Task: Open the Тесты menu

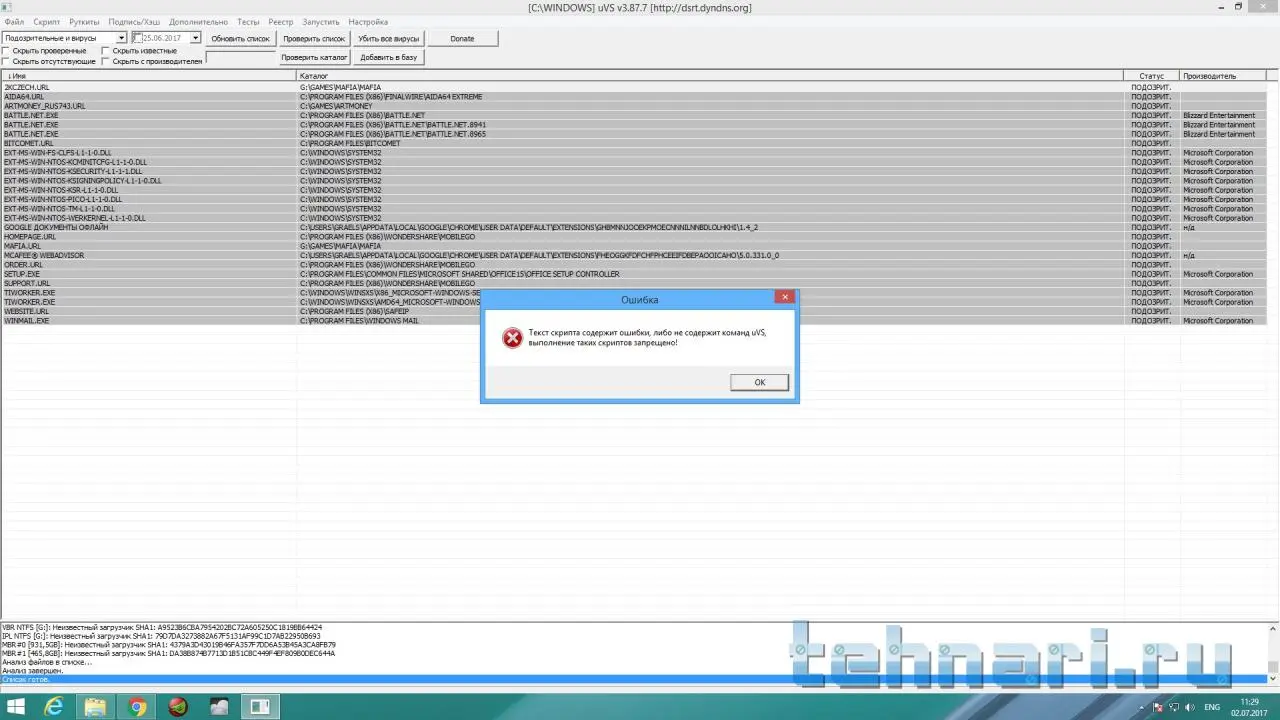Action: 248,22
